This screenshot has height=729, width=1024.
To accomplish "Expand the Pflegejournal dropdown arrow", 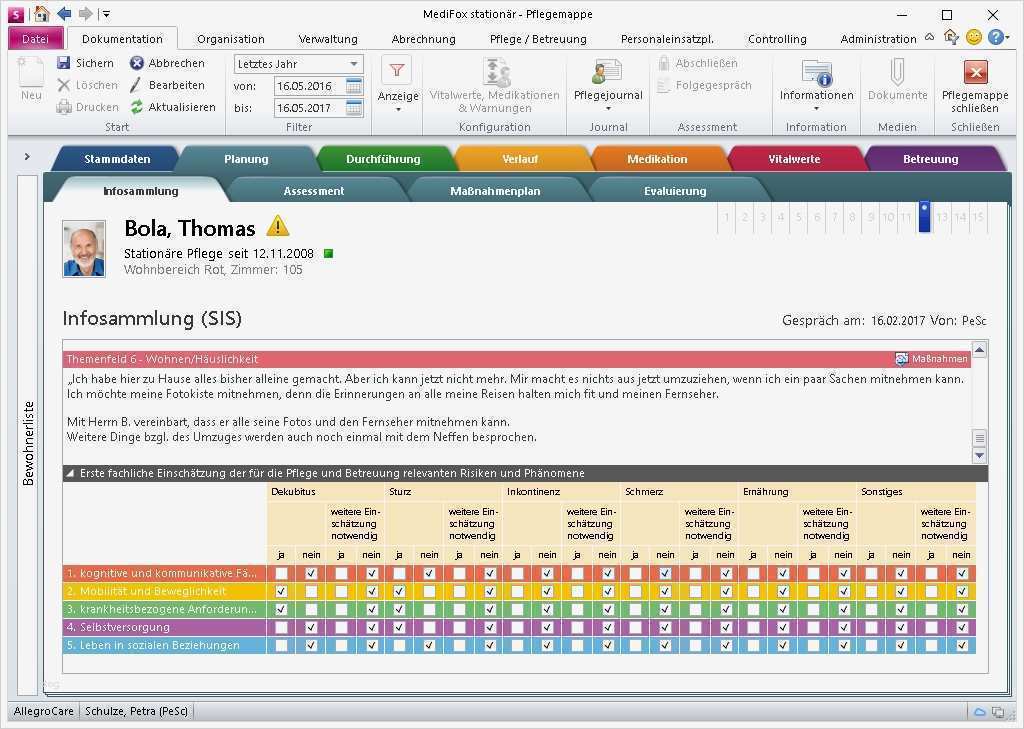I will pos(608,109).
